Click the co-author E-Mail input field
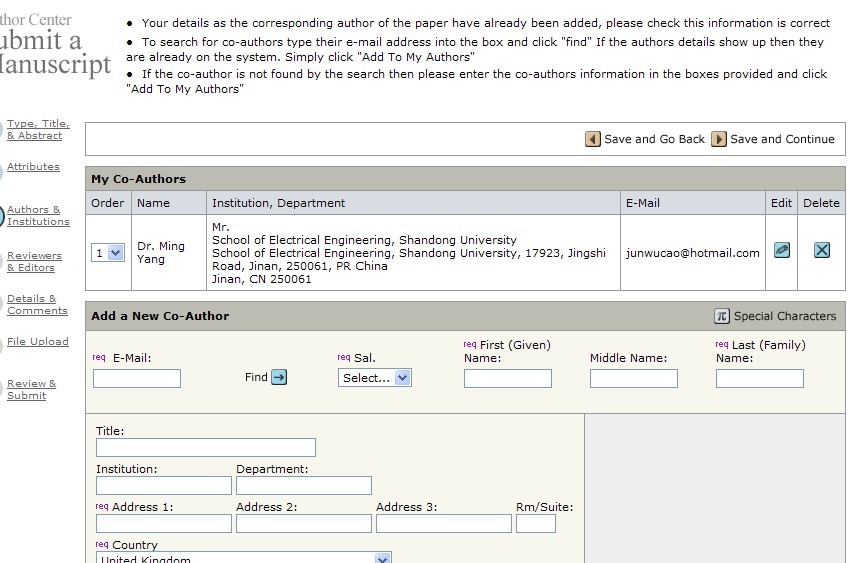 point(137,378)
